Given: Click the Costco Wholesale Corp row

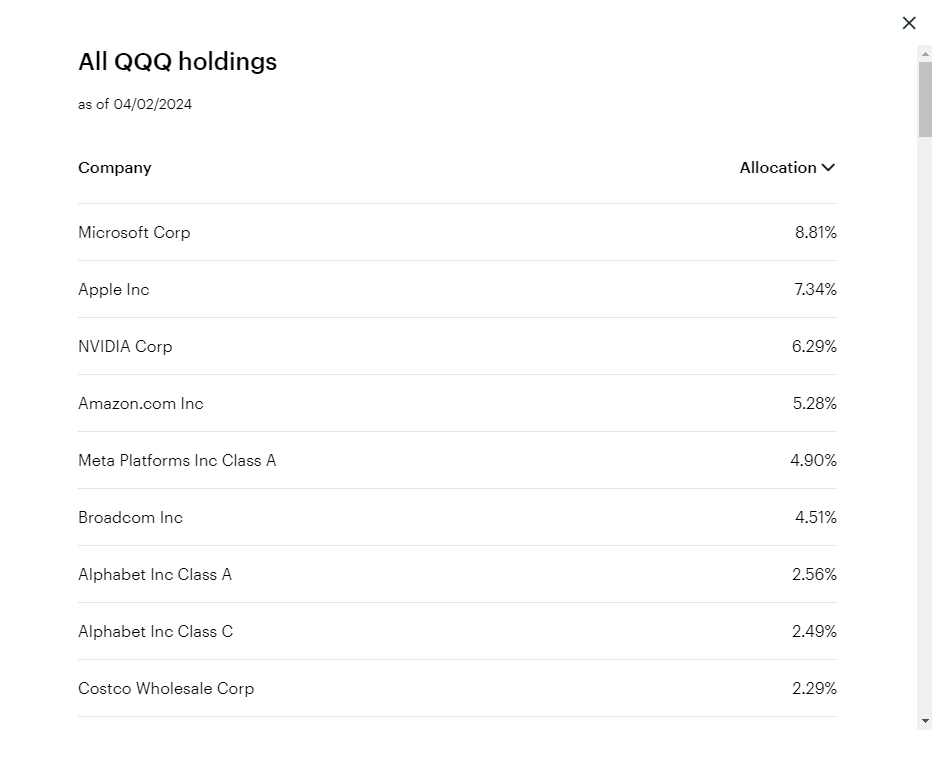Looking at the screenshot, I should 166,688.
